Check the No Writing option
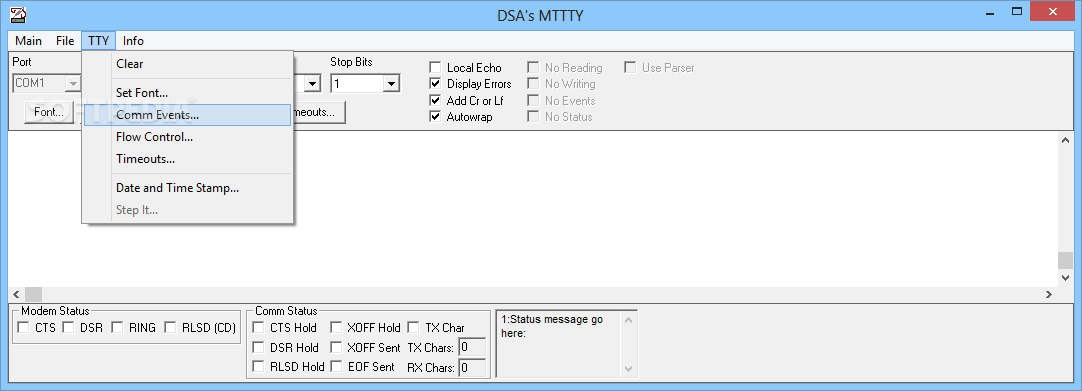Viewport: 1082px width, 391px height. 533,83
